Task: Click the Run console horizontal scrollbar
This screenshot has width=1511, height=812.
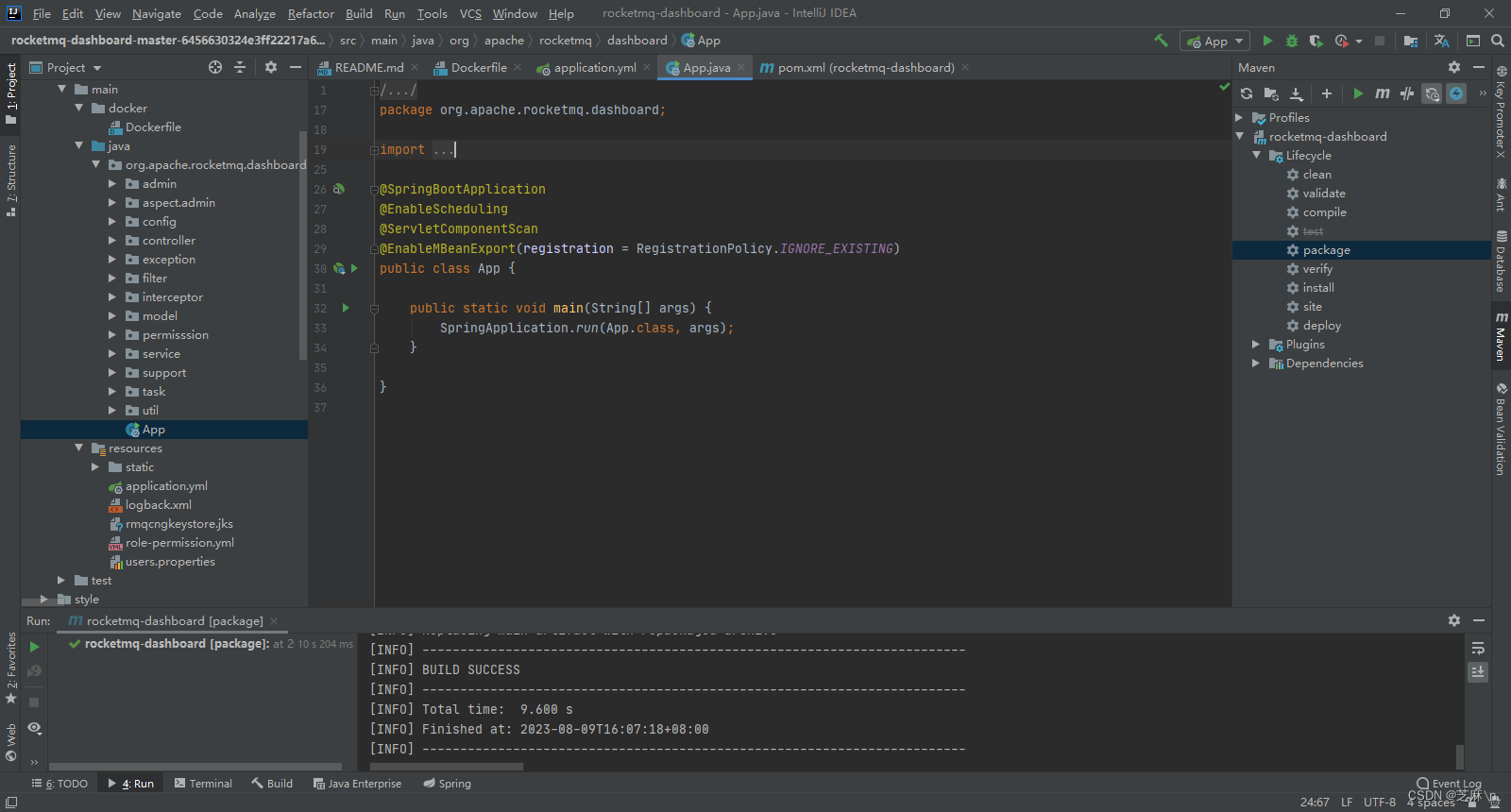Action: click(x=446, y=767)
